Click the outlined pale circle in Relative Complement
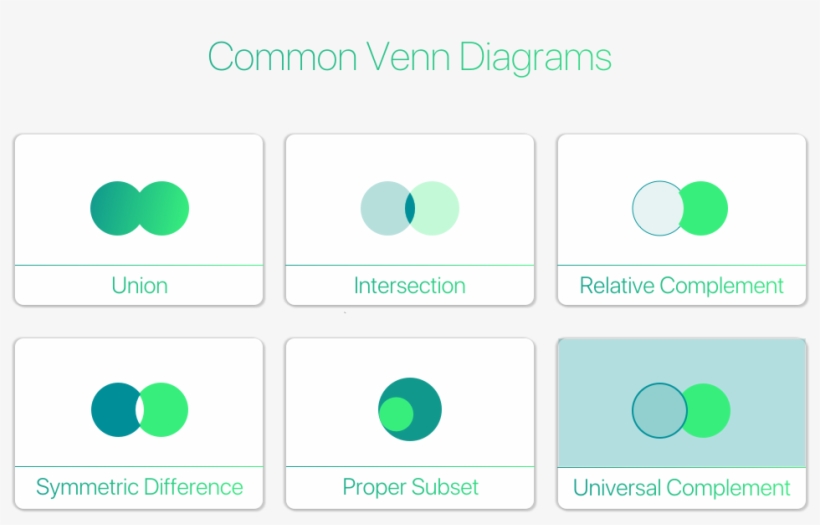This screenshot has height=525, width=820. pos(656,209)
